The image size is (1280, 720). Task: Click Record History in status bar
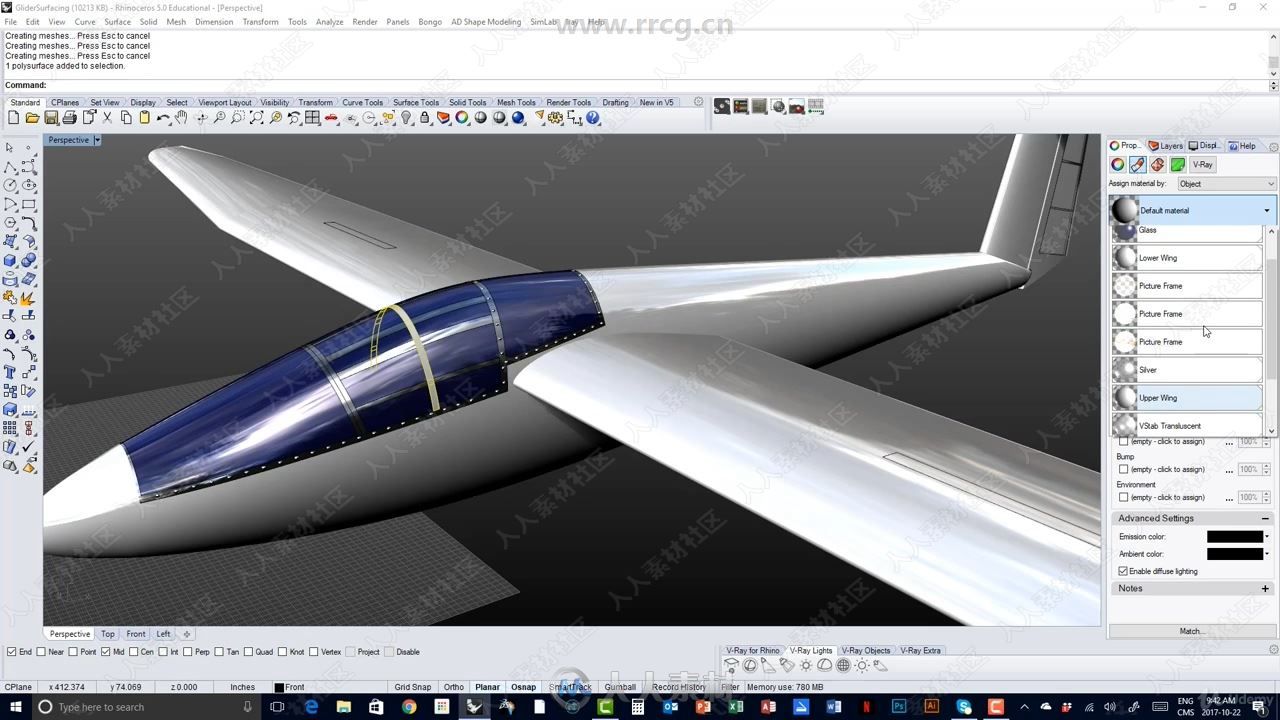tap(679, 687)
